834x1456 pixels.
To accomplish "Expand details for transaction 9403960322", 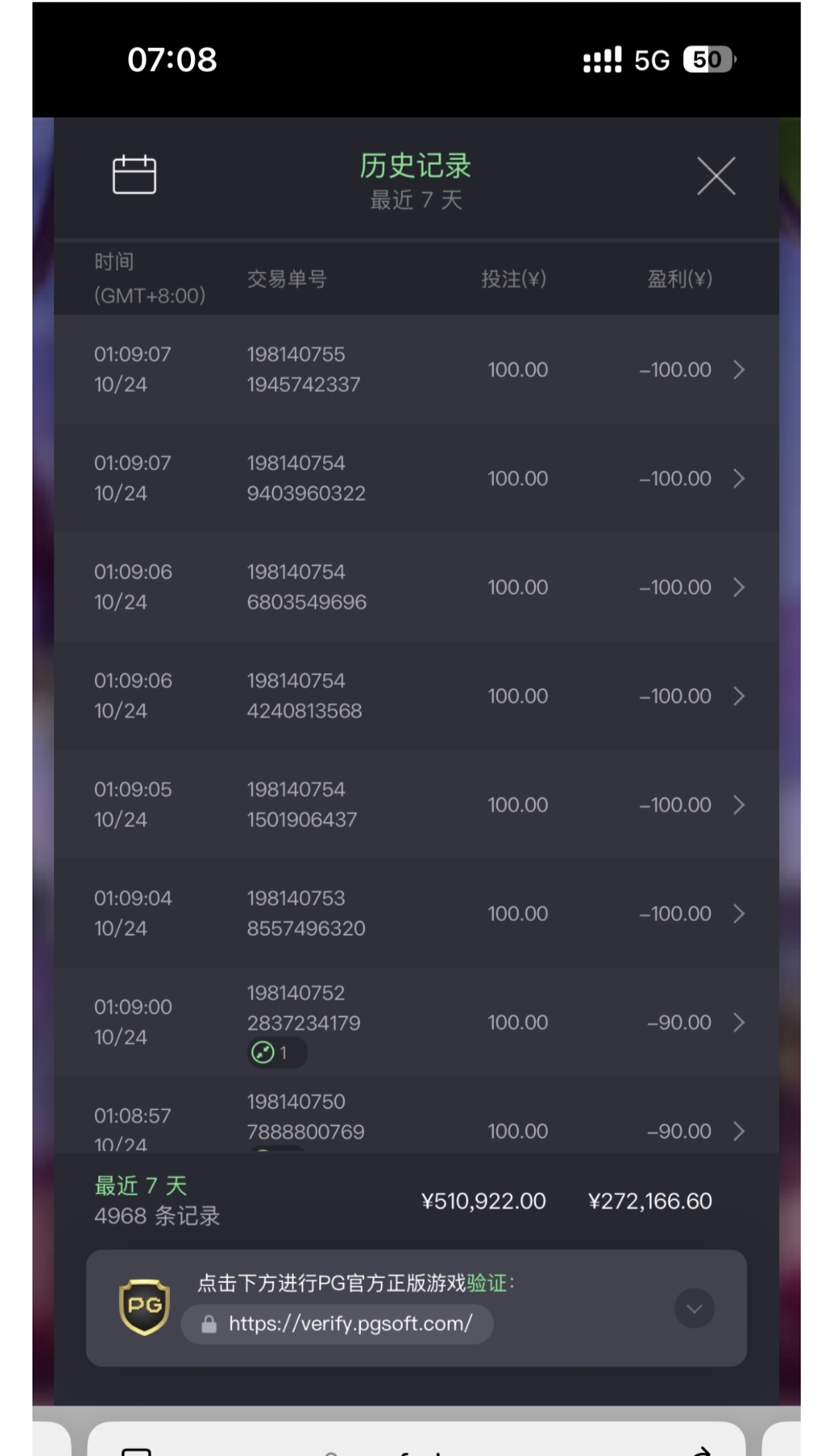I will click(x=739, y=479).
